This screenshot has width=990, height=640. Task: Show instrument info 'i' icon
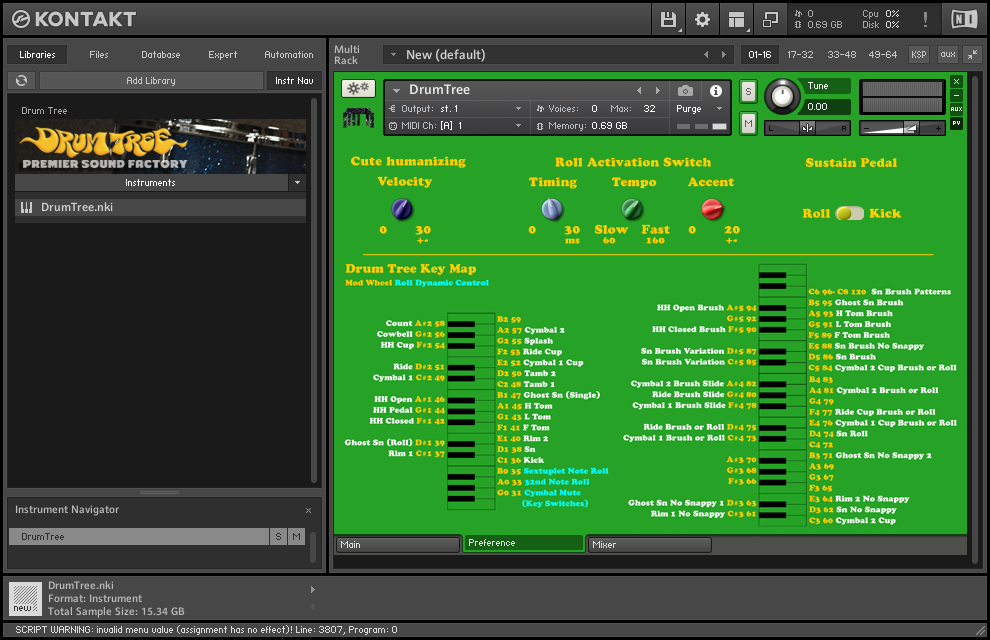coord(715,91)
